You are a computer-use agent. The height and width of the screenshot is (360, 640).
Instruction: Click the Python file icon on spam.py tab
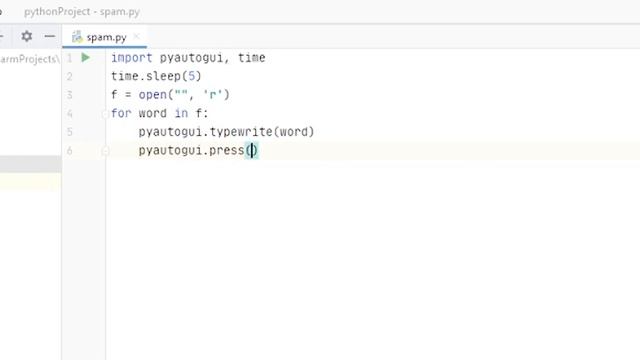point(77,37)
